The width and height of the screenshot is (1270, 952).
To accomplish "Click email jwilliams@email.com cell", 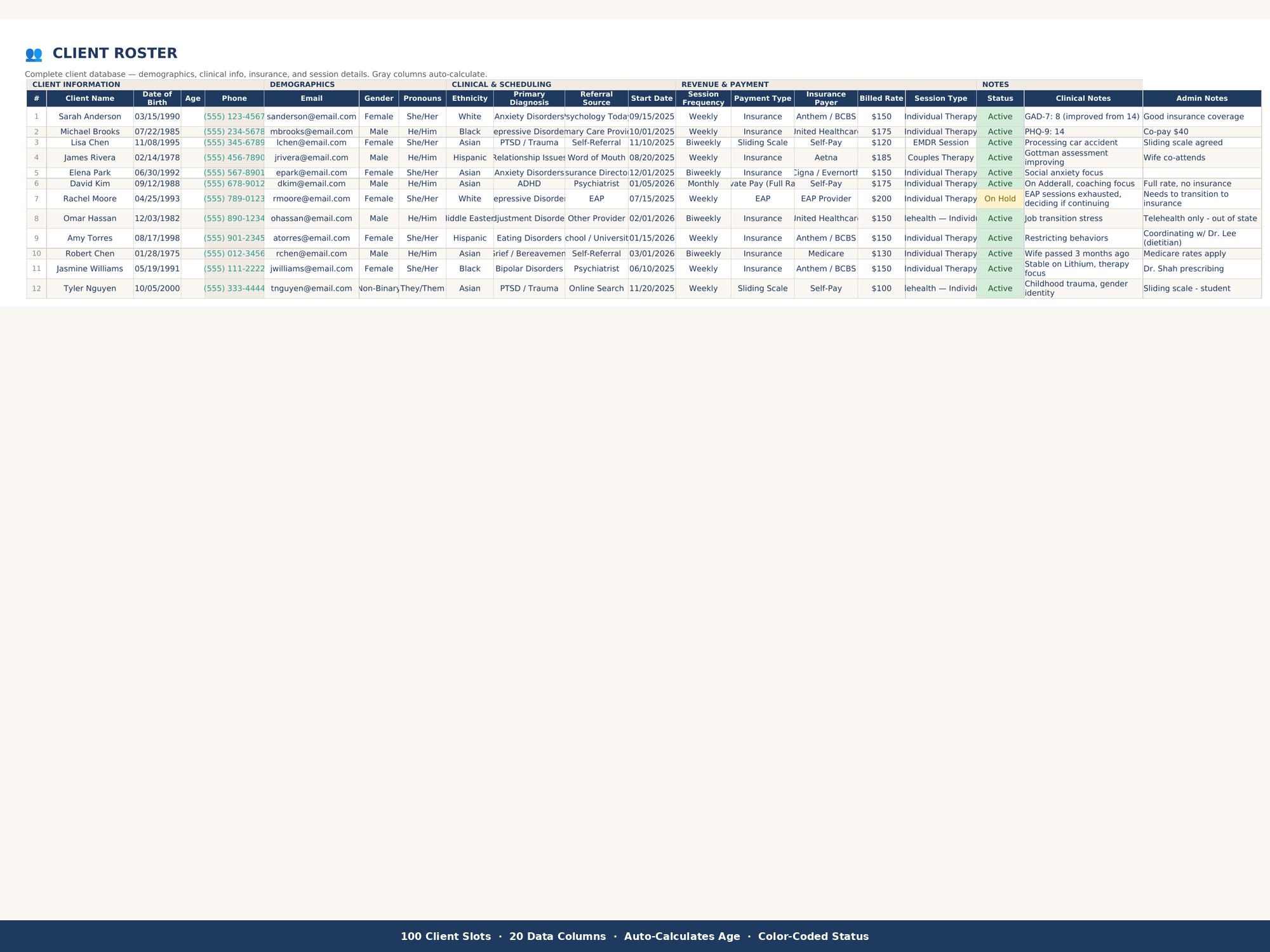I will click(311, 269).
